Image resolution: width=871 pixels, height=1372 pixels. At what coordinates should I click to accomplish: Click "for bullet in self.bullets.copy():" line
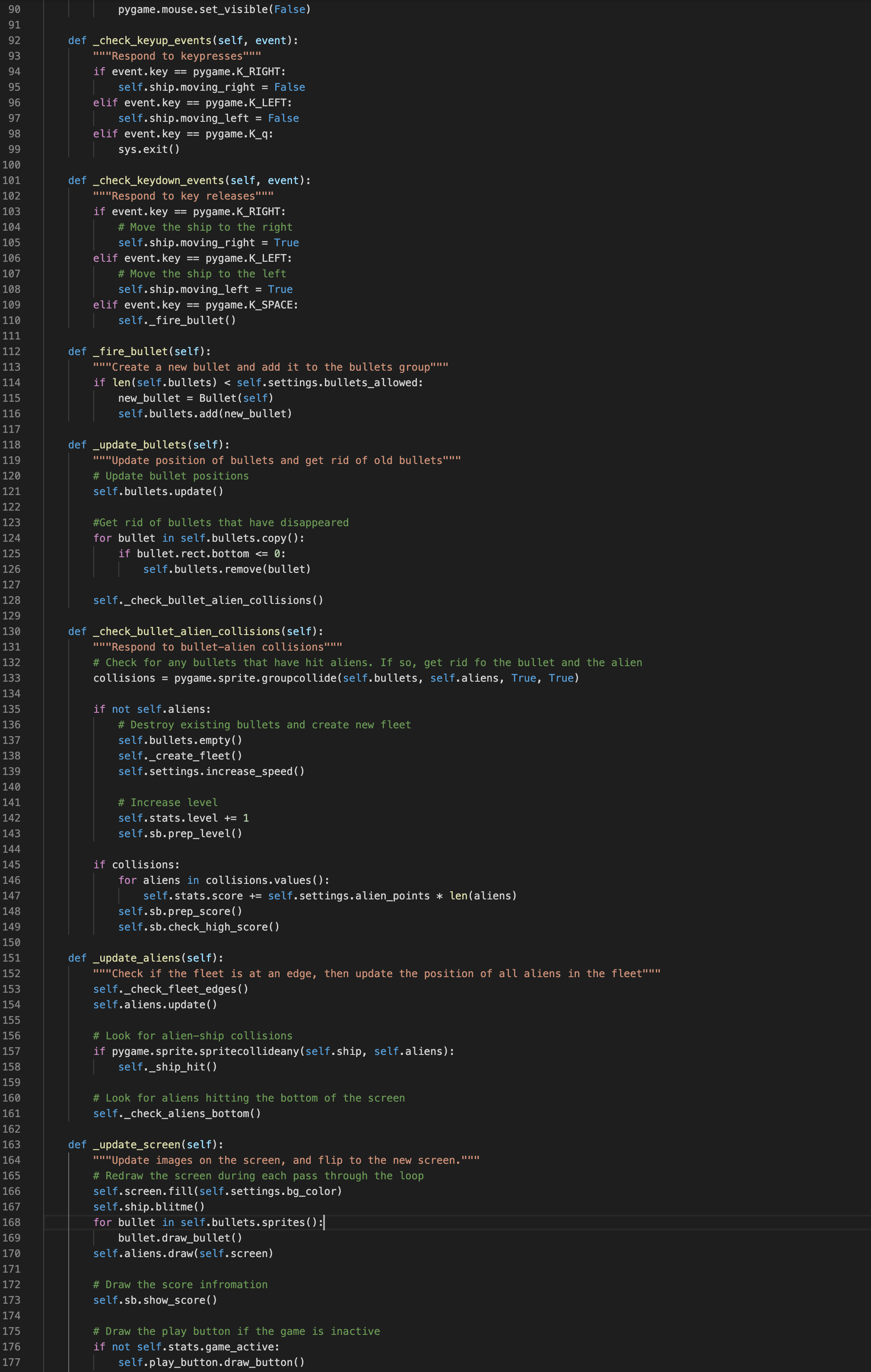pos(199,538)
